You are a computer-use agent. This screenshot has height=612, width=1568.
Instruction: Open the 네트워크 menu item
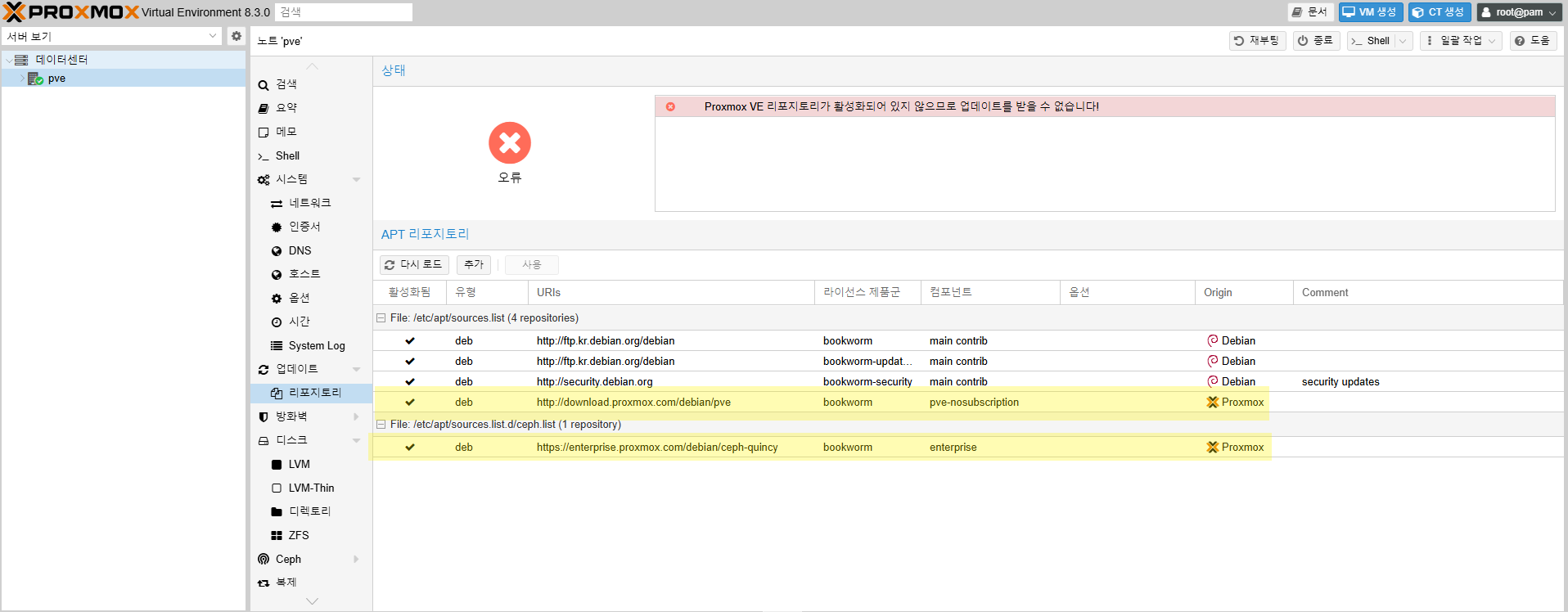pos(311,203)
